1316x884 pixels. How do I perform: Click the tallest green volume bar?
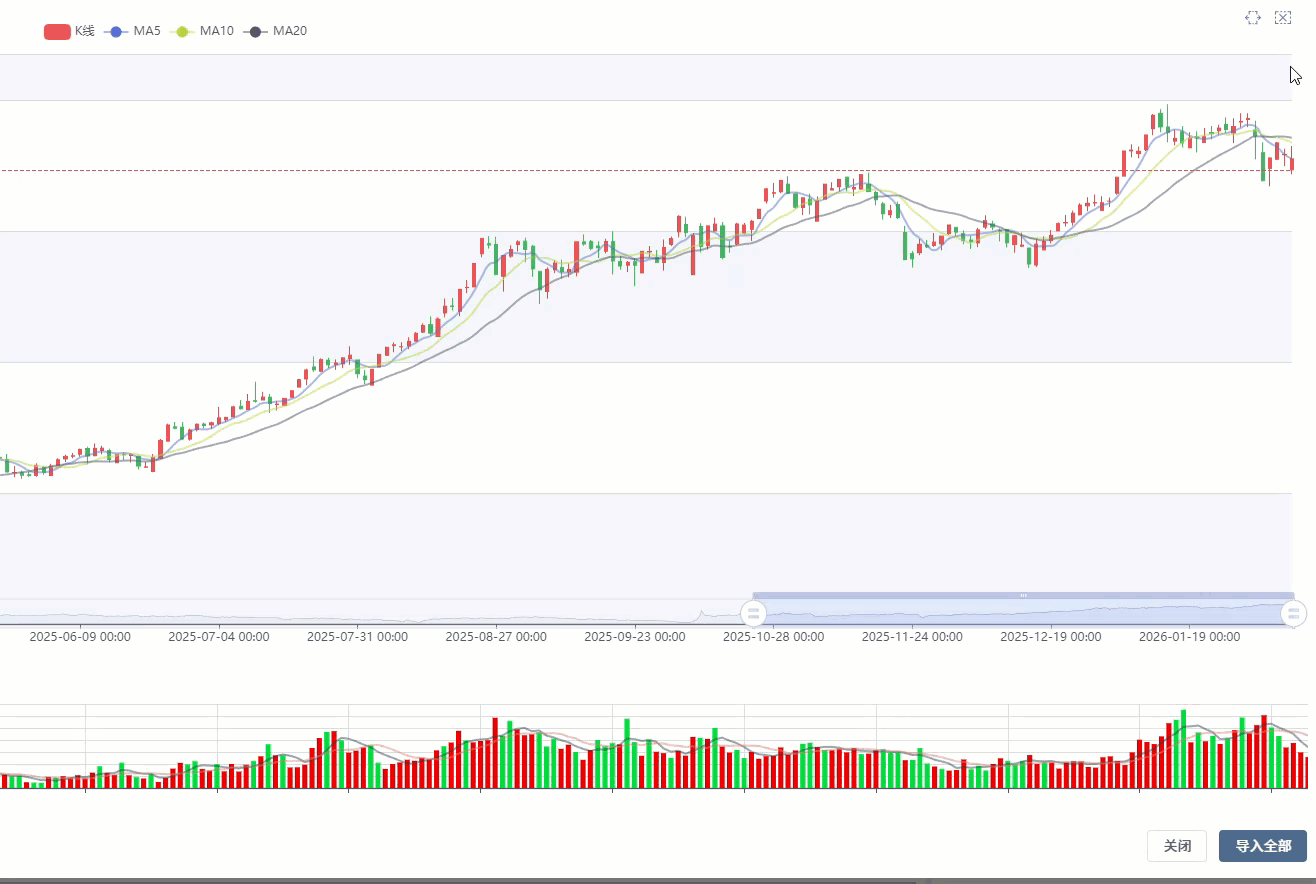pos(1183,749)
